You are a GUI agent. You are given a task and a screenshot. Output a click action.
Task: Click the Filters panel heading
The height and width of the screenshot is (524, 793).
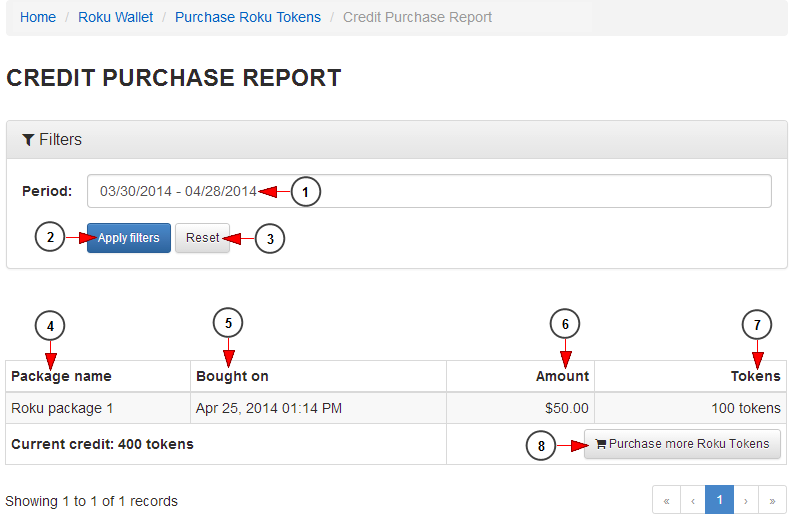click(396, 140)
